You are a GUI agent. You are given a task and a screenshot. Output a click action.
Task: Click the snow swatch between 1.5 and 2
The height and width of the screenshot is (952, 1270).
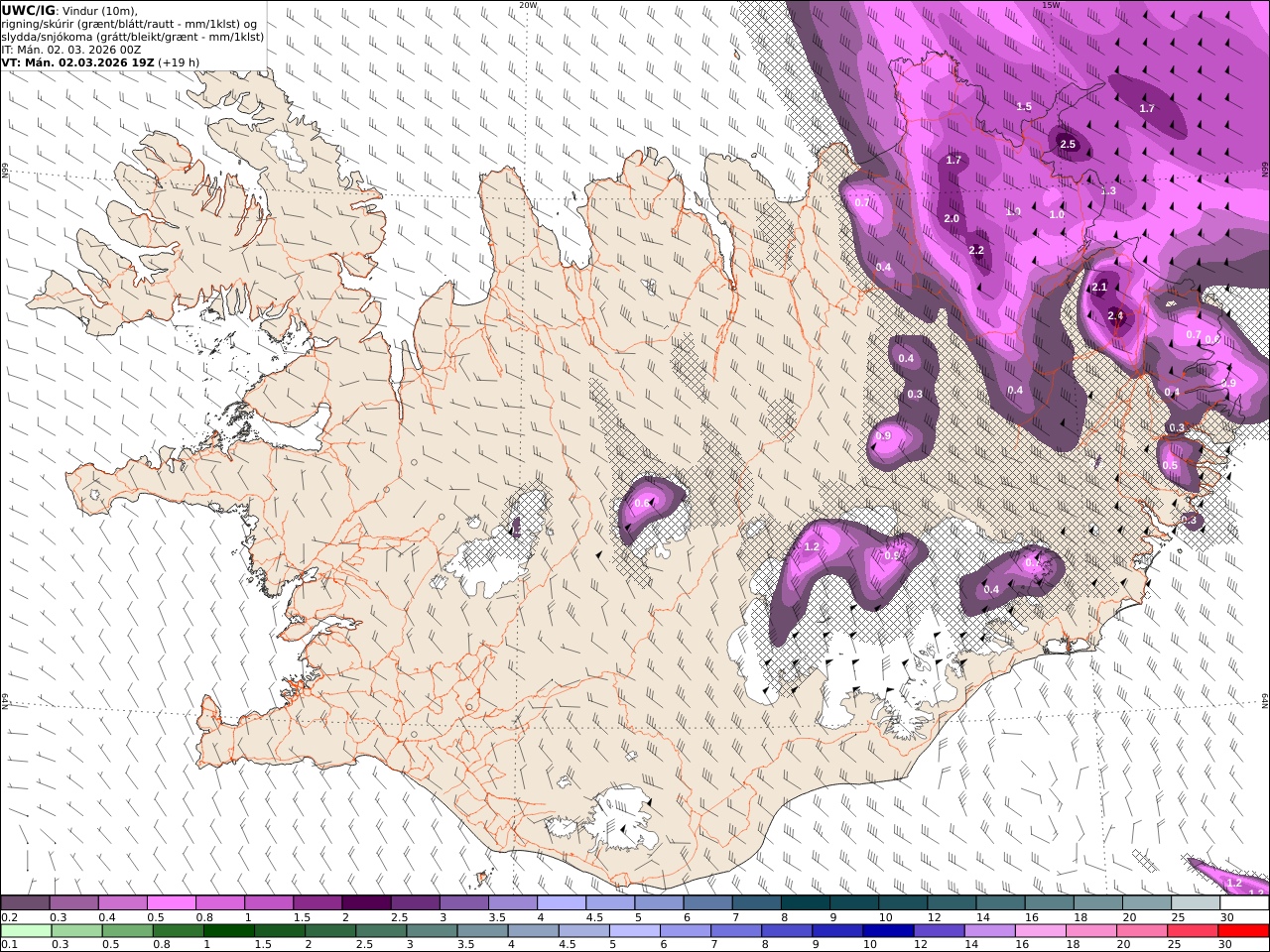point(317,902)
